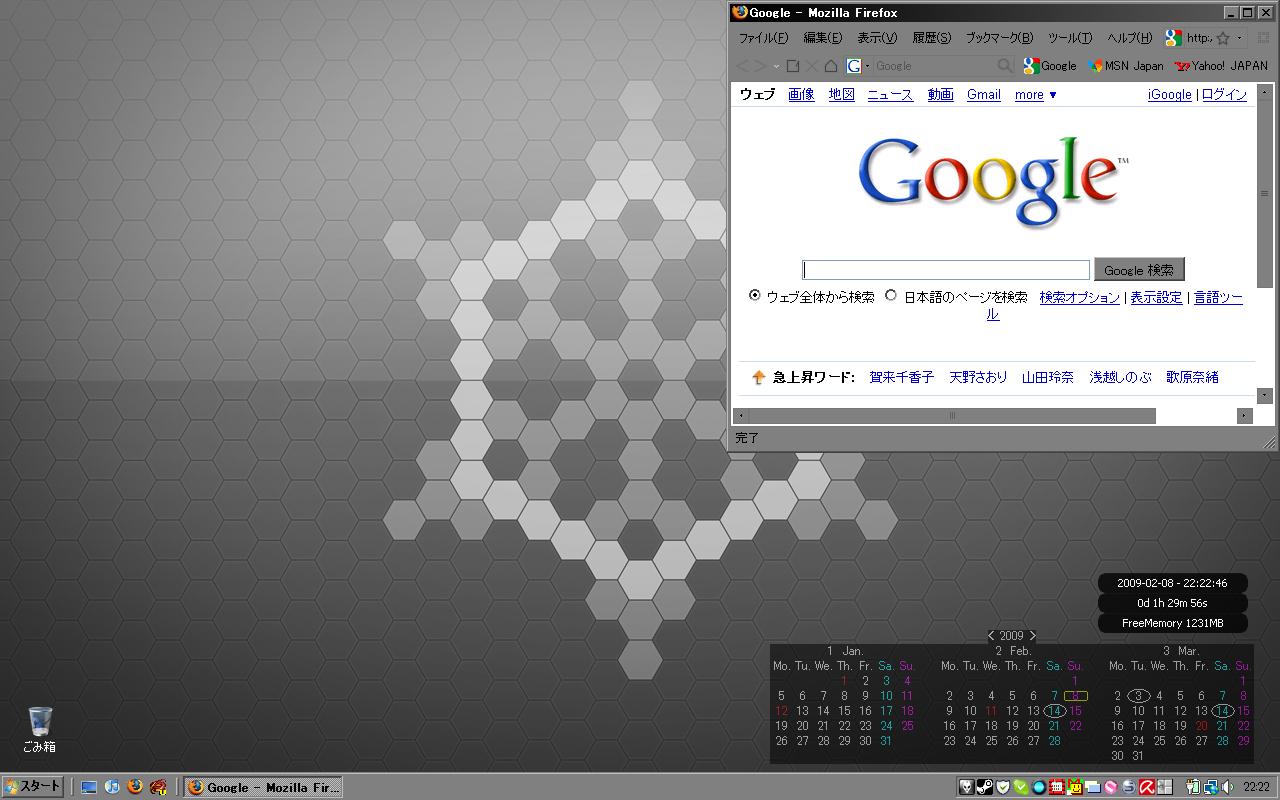1280x800 pixels.
Task: Open the iGoogle link
Action: coord(1170,95)
